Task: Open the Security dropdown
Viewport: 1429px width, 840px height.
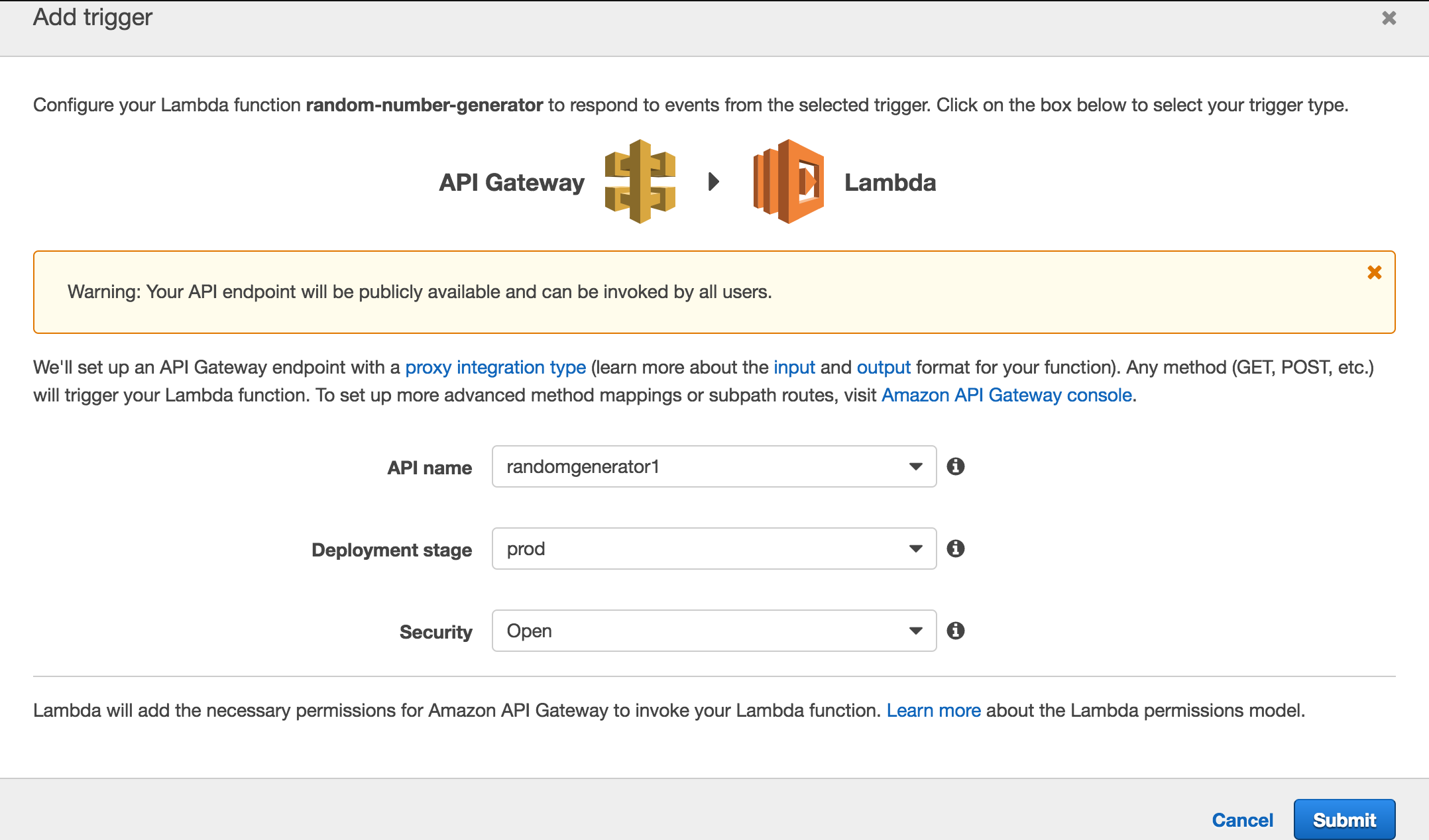Action: click(714, 631)
